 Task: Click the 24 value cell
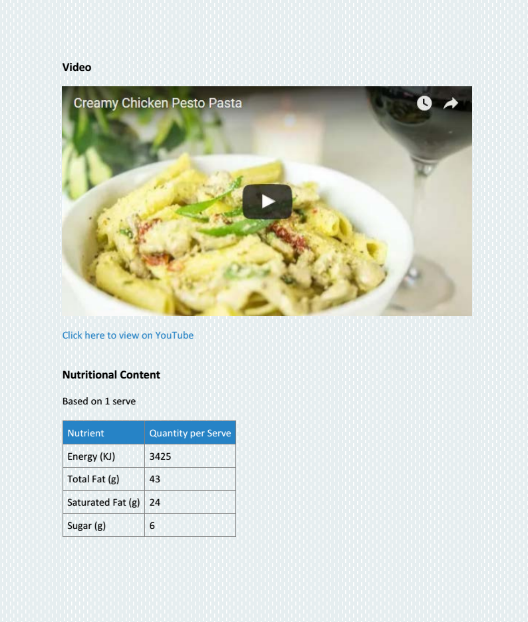tap(190, 502)
